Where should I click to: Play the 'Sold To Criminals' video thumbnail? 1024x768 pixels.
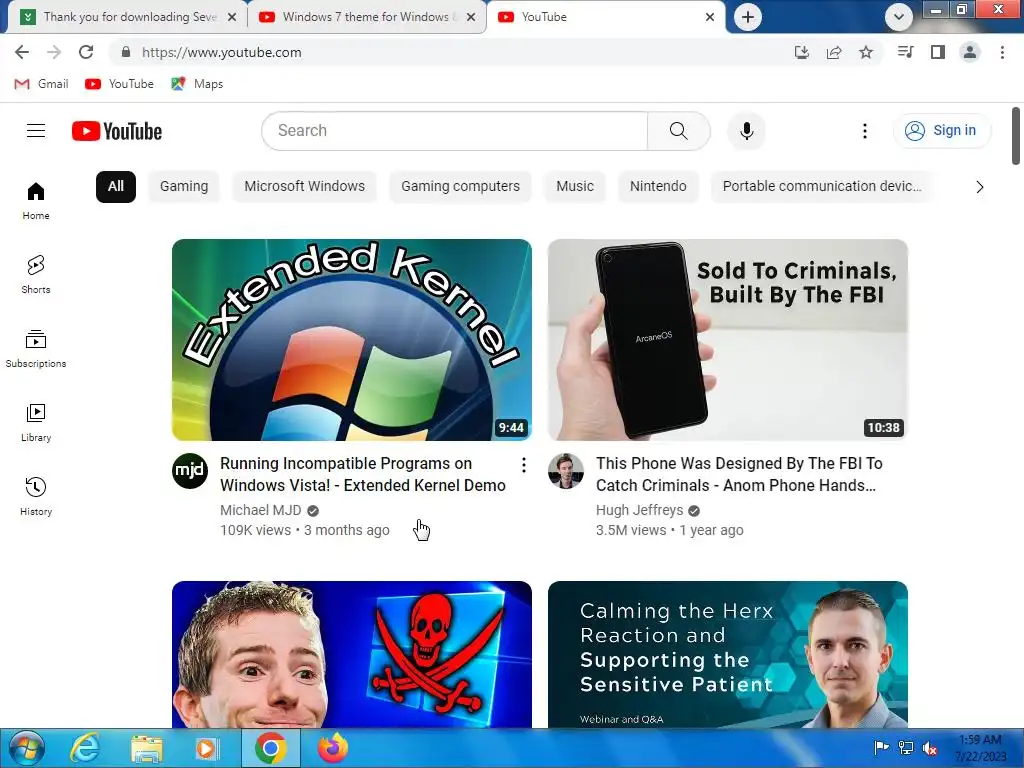(728, 340)
